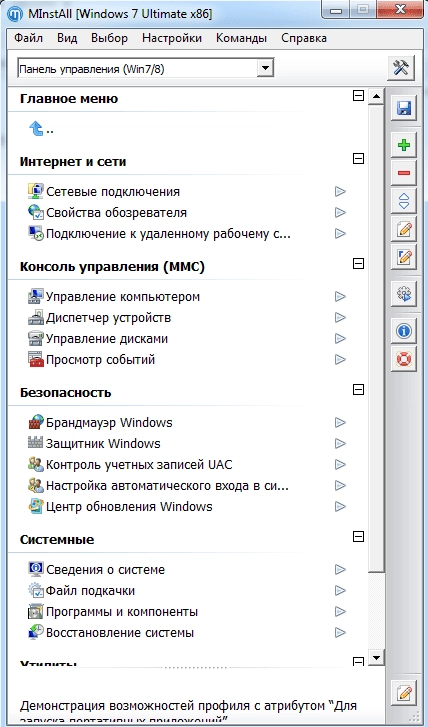Run Сетевые подключения with its arrow button
428x727 pixels.
340,191
